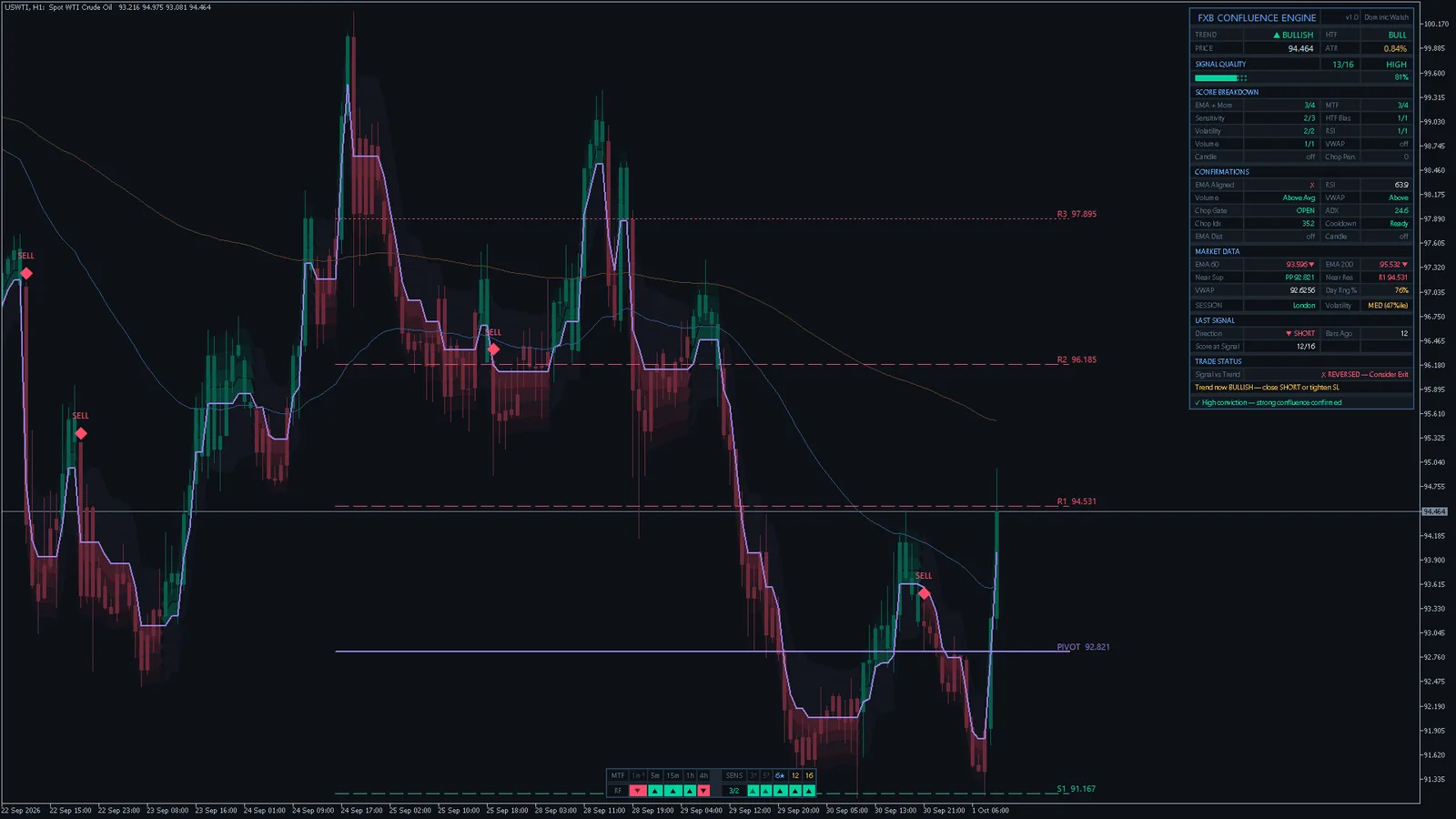Screen dimensions: 1456x819
Task: Click the green arrow under SENS 6
Action: [780, 791]
